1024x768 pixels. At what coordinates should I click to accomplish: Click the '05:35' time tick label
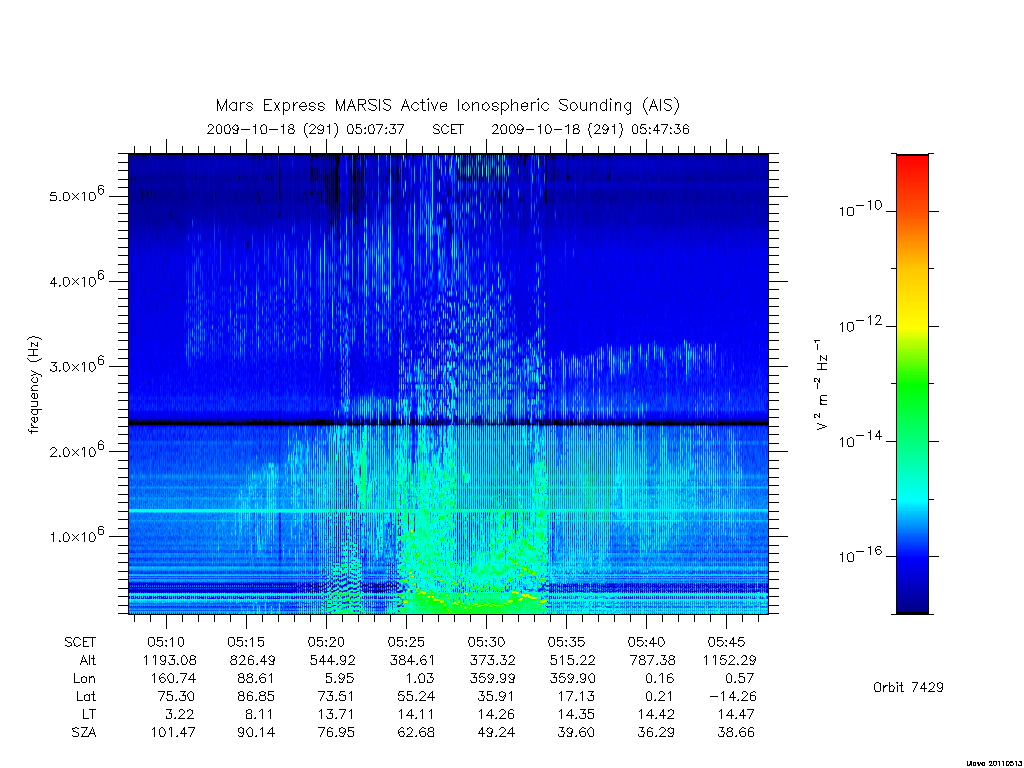pos(566,642)
